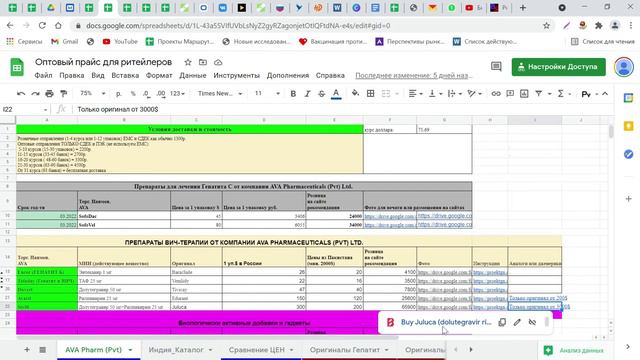
Task: Open the 123 number format dropdown
Action: coord(177,94)
